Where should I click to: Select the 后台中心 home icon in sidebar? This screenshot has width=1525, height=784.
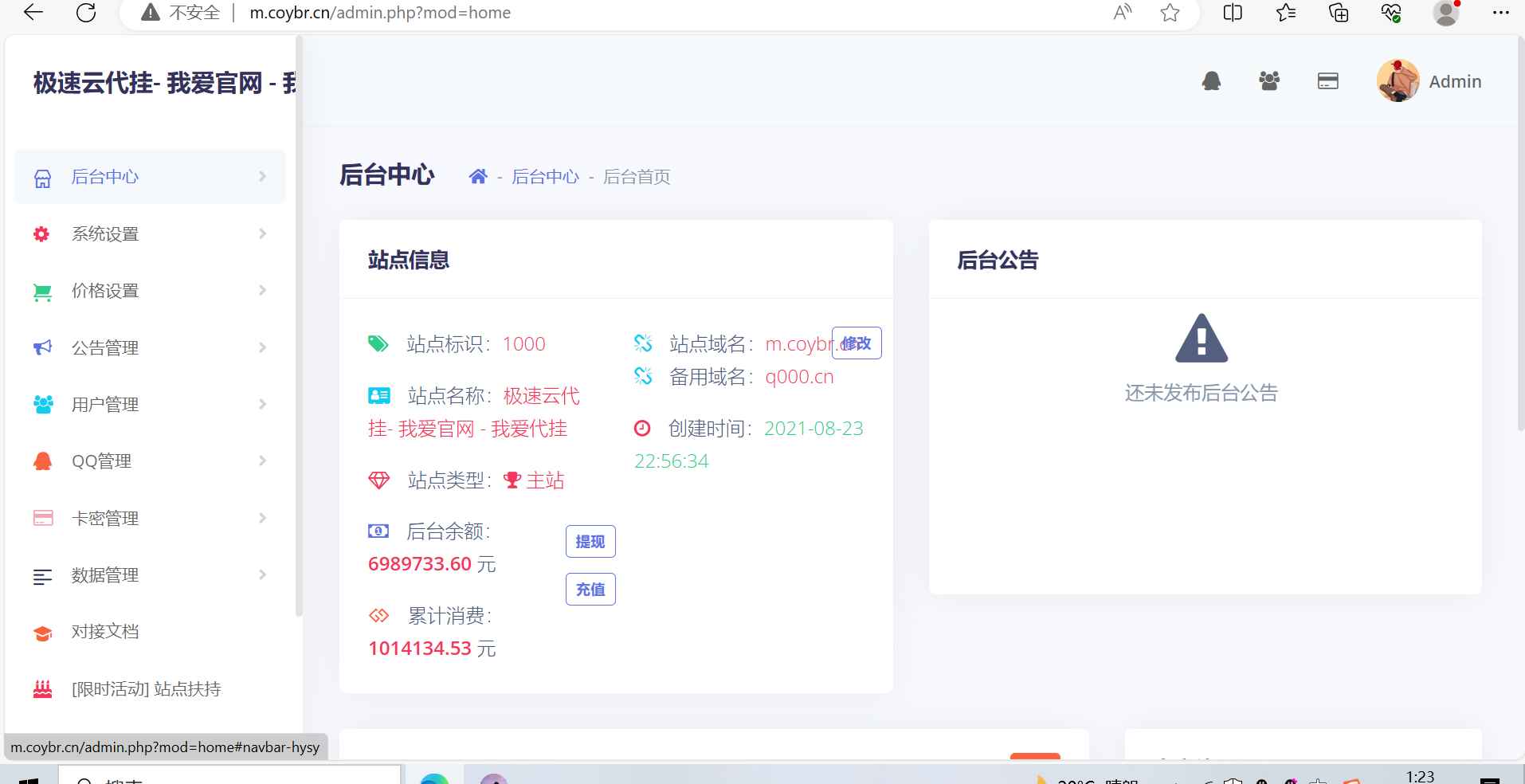(x=42, y=177)
